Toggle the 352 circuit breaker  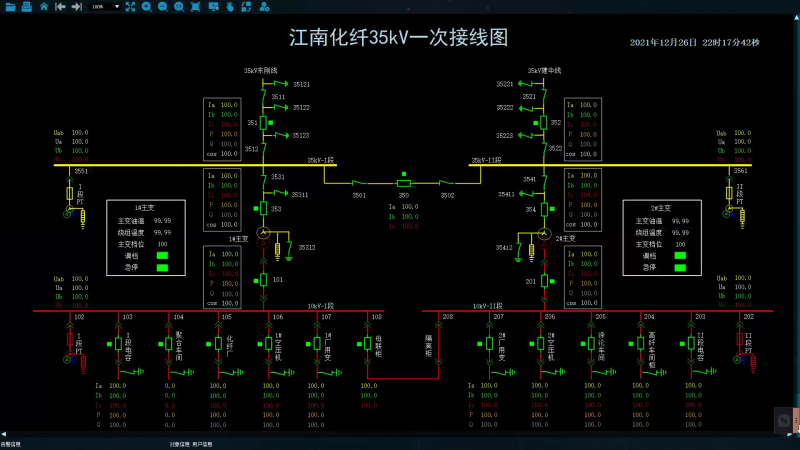(543, 123)
